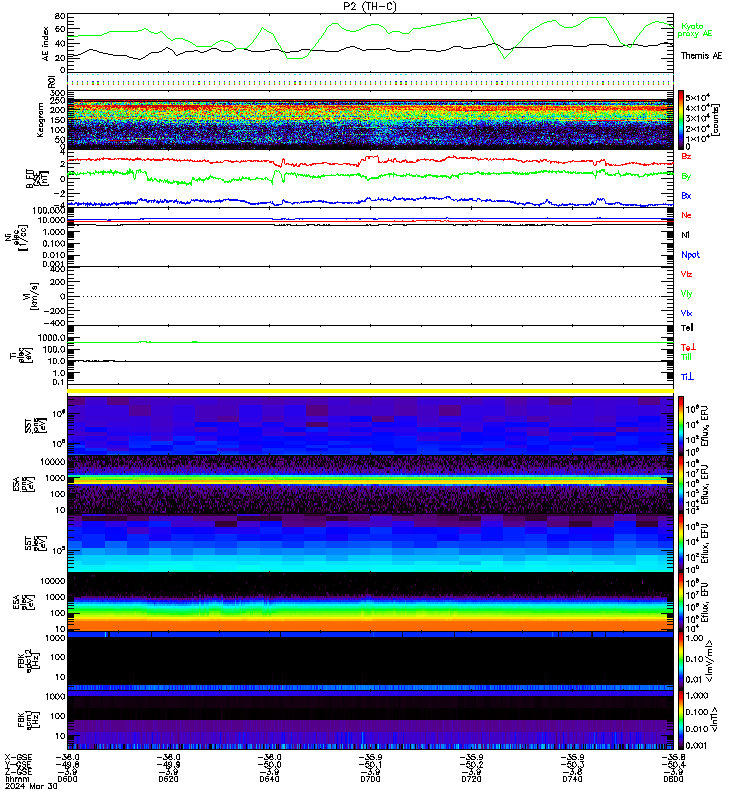Viewport: 750px width, 800px height.
Task: Select the blue Vix legend label
Action: tap(686, 313)
